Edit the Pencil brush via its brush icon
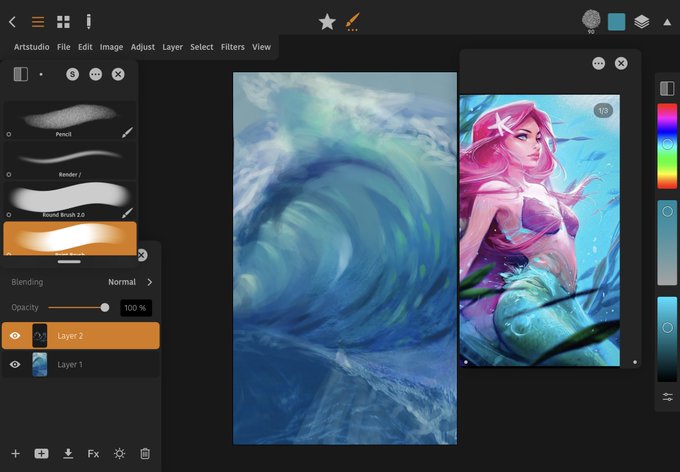This screenshot has width=680, height=472. tap(127, 132)
